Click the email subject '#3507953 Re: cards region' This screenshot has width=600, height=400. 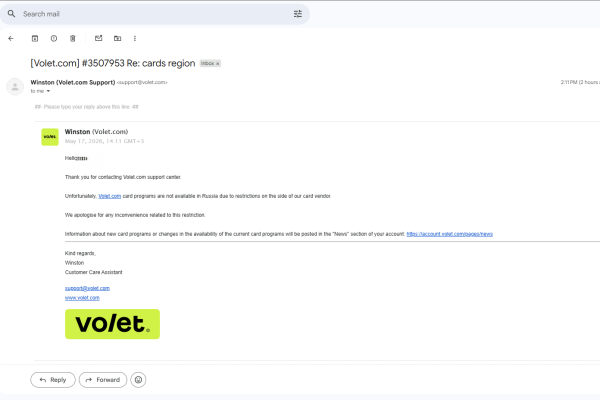tap(139, 63)
